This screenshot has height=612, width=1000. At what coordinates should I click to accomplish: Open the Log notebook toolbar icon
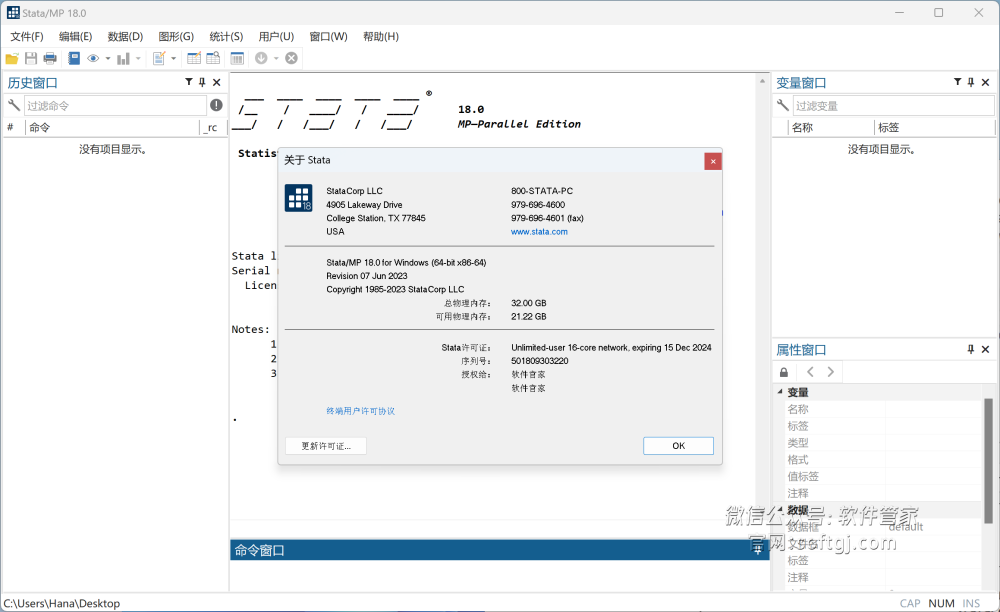point(74,59)
